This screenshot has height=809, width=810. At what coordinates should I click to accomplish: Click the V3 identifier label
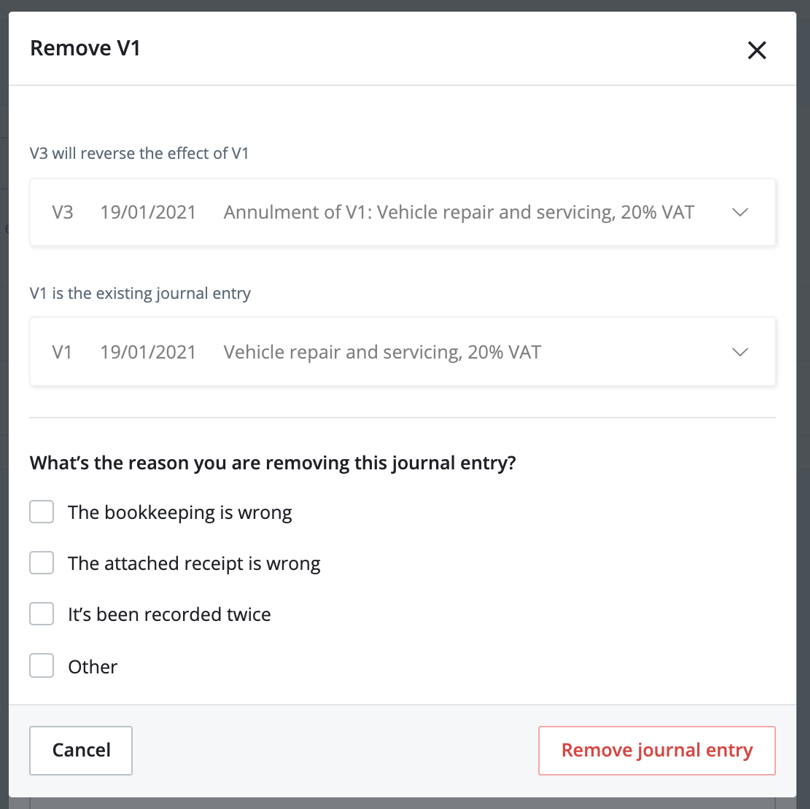63,212
